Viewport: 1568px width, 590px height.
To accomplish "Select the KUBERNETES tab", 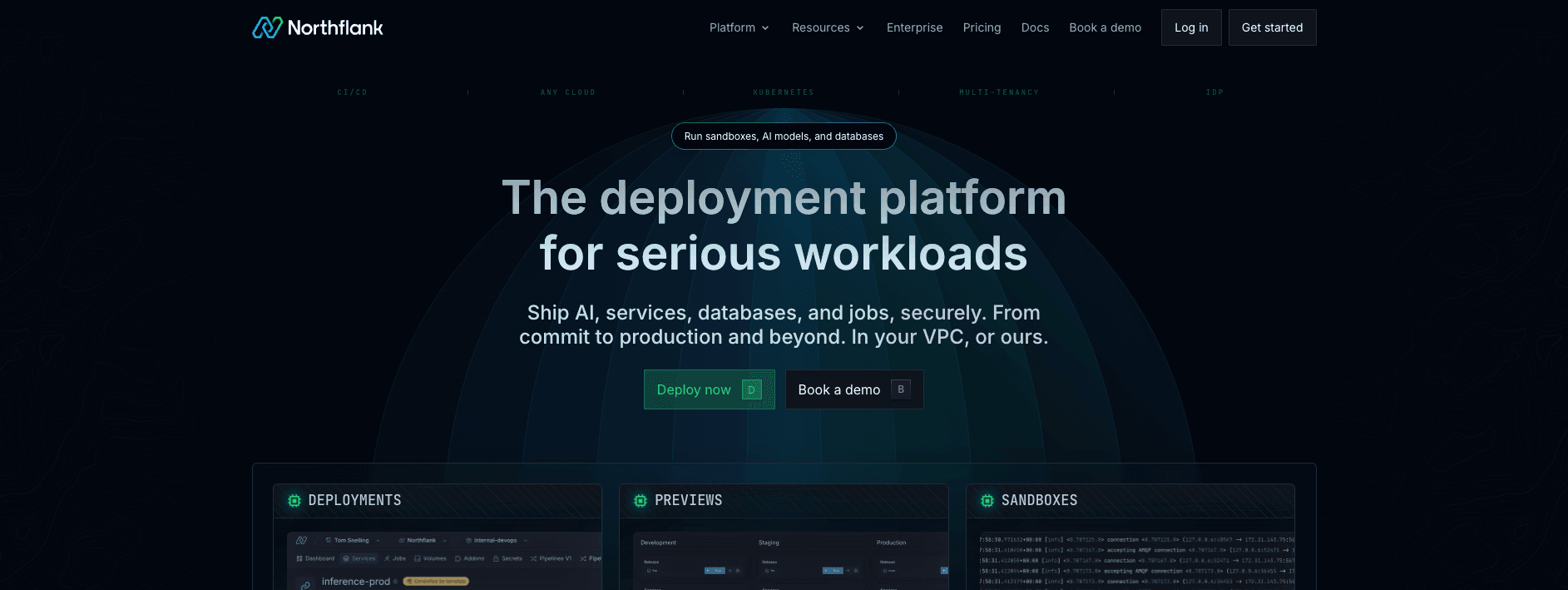I will [x=784, y=92].
